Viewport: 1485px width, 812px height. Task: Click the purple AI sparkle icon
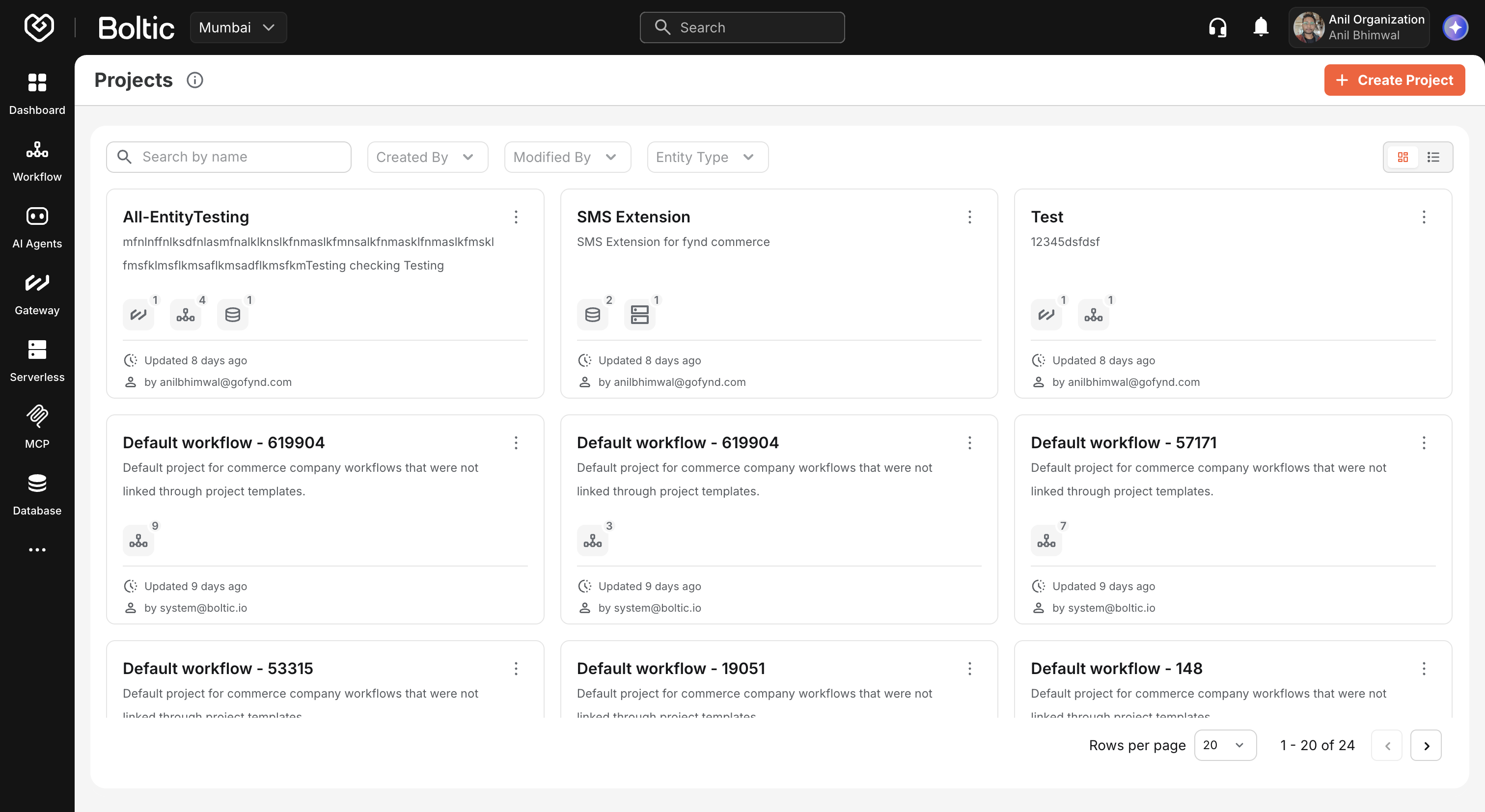1455,27
